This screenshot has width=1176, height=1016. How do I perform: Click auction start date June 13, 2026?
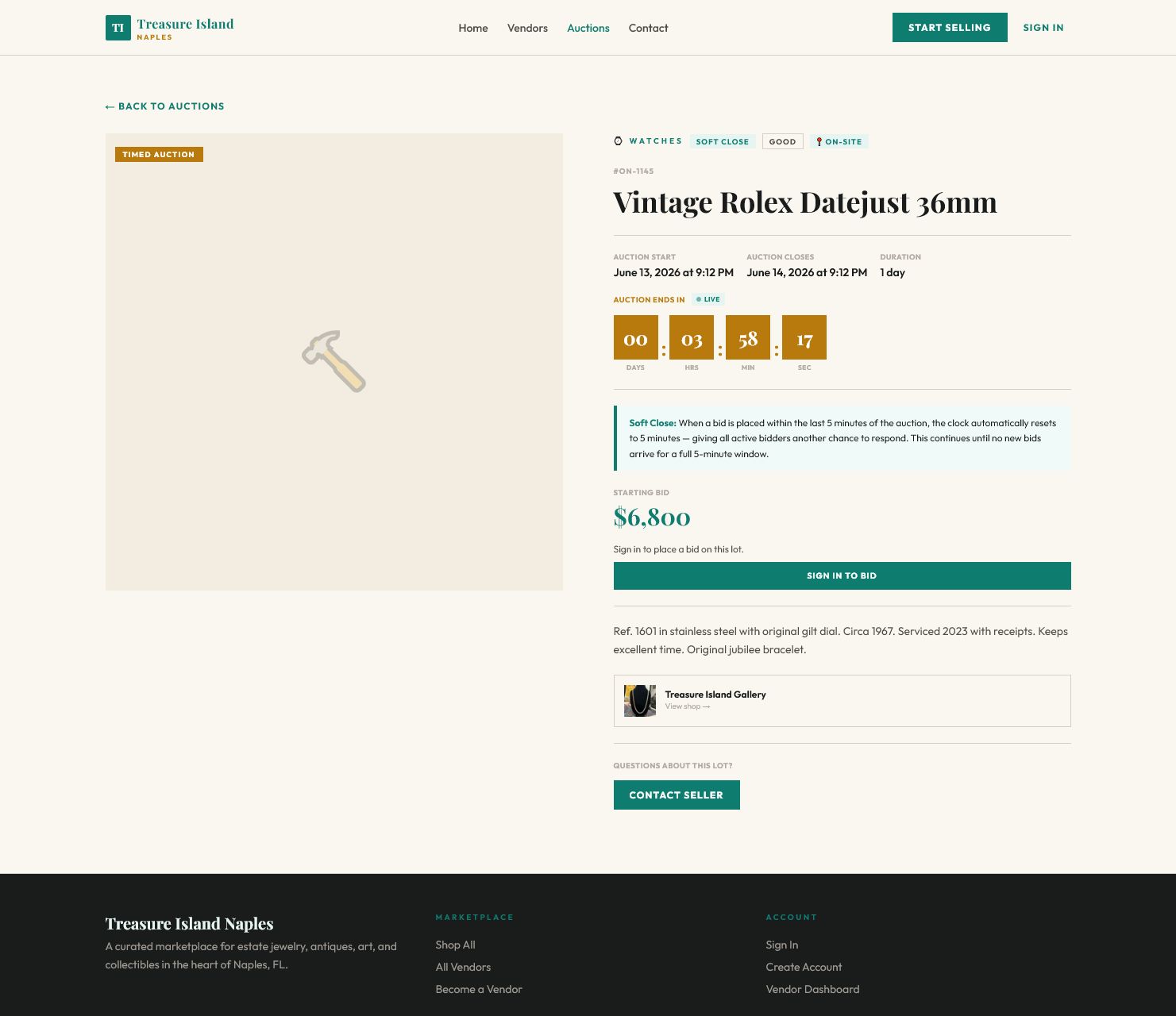pyautogui.click(x=673, y=272)
